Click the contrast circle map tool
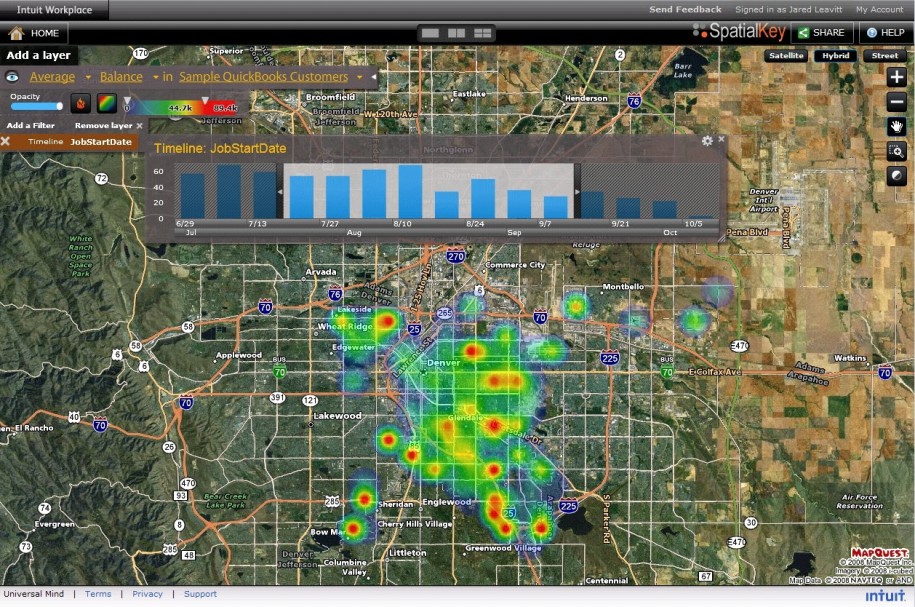915x607 pixels. 896,176
